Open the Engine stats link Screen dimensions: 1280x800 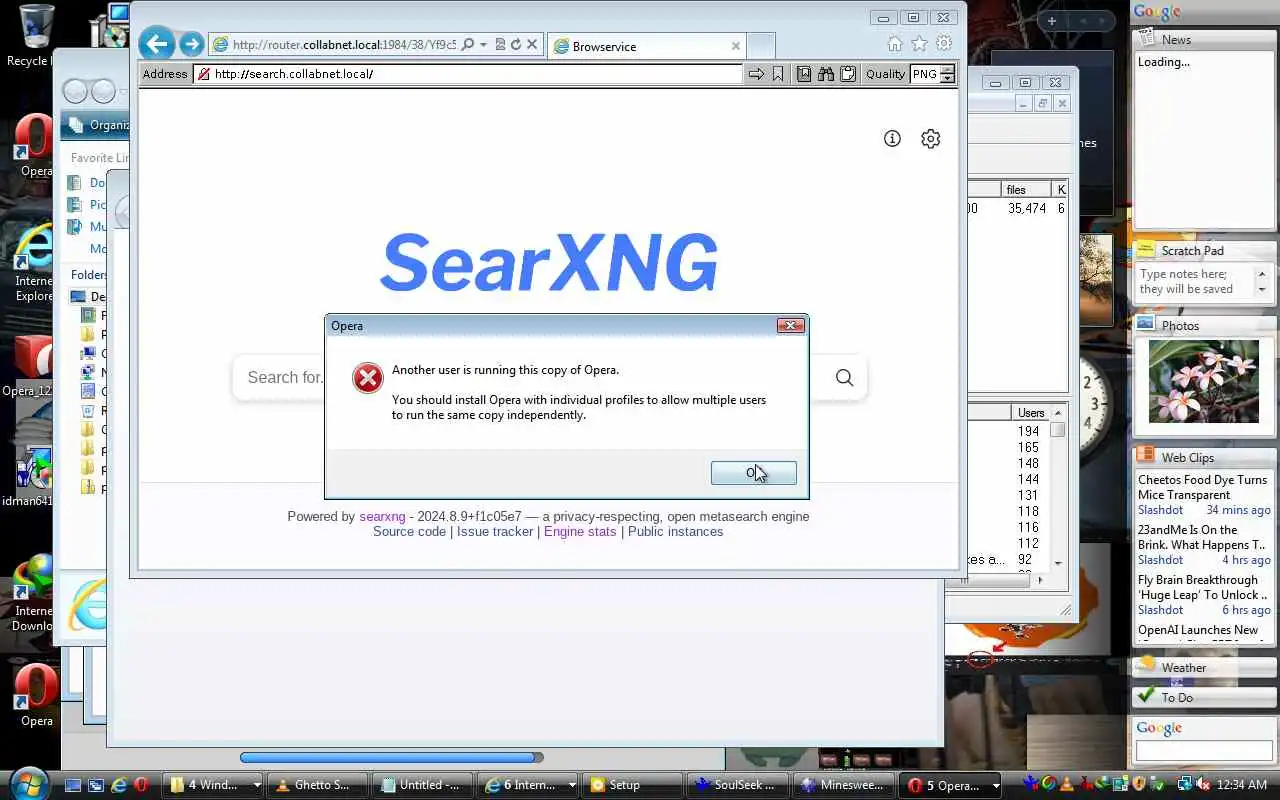pos(580,531)
